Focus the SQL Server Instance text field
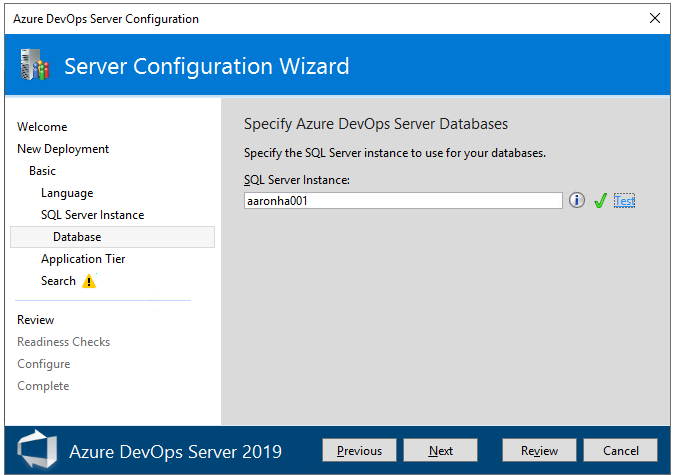Viewport: 674px width, 475px height. (403, 201)
